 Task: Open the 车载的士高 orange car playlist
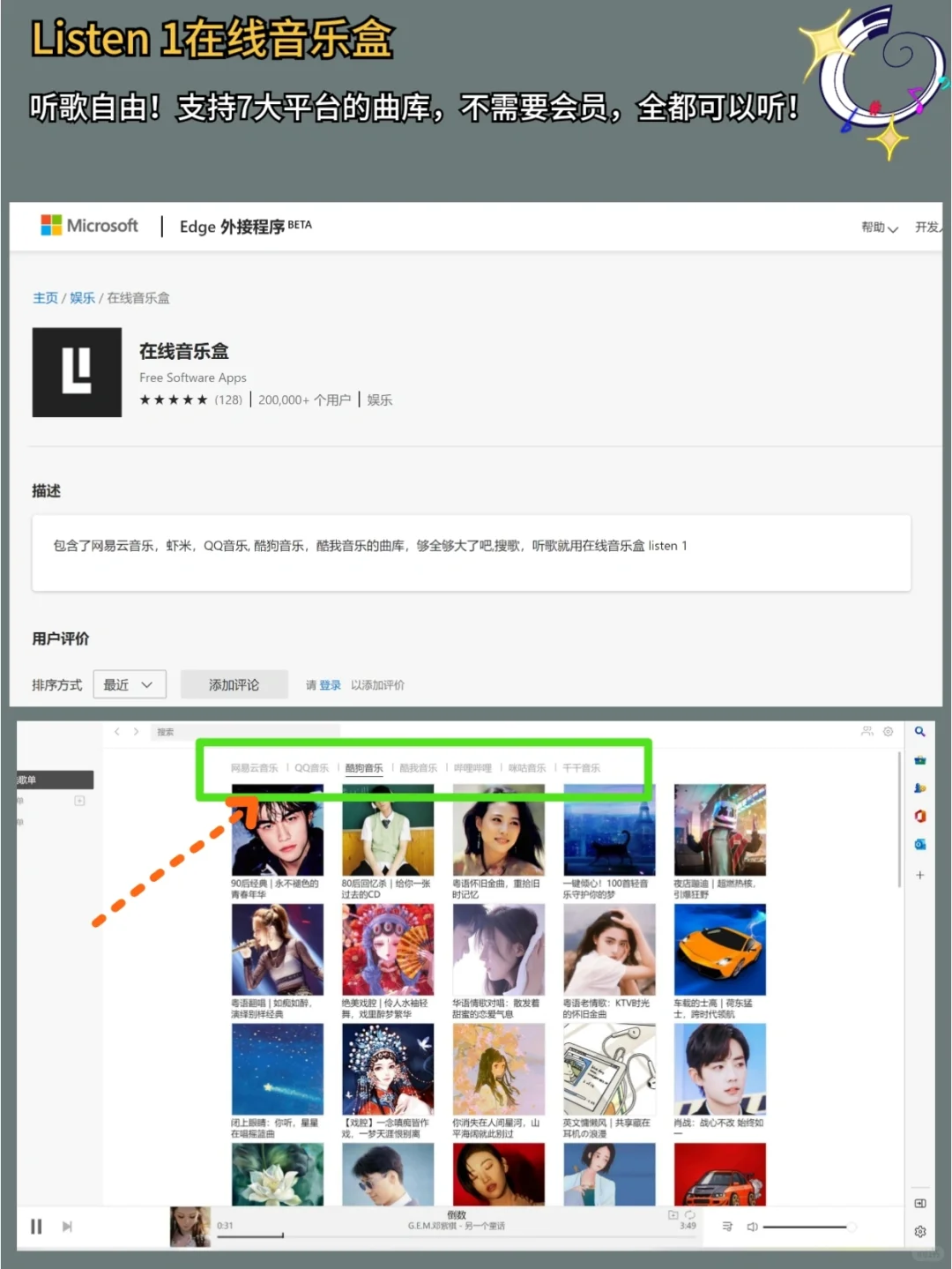point(719,950)
